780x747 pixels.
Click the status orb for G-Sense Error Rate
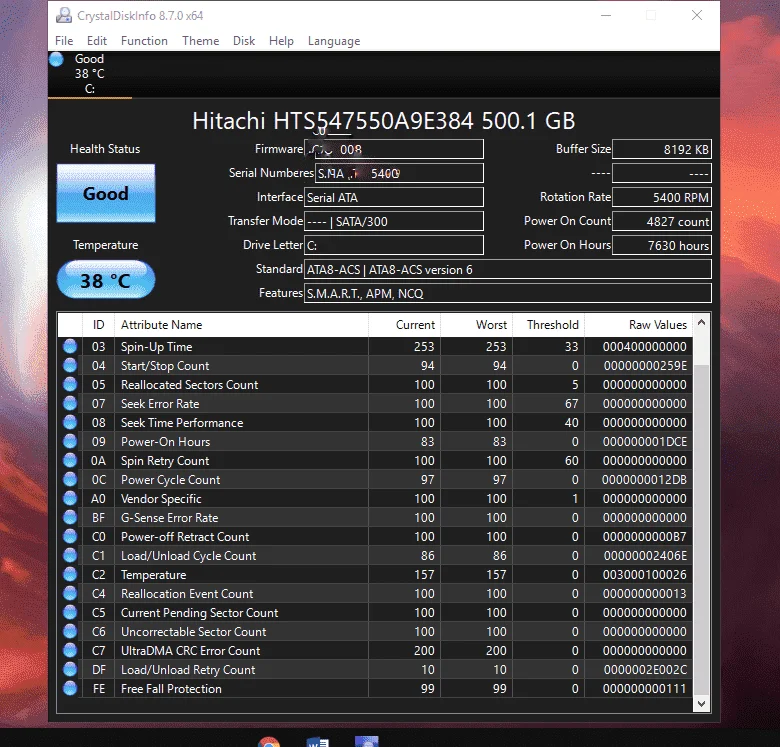pos(70,517)
